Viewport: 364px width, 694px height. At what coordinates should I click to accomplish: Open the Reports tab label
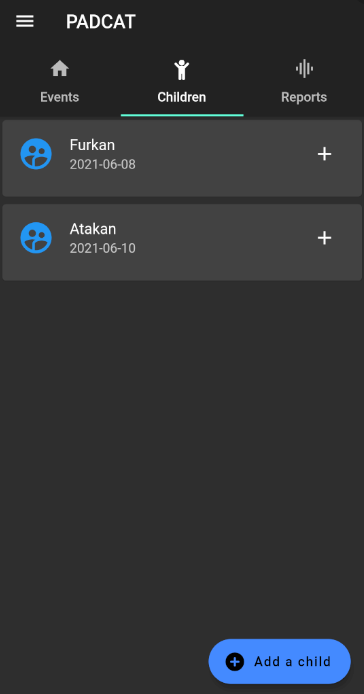click(x=304, y=97)
